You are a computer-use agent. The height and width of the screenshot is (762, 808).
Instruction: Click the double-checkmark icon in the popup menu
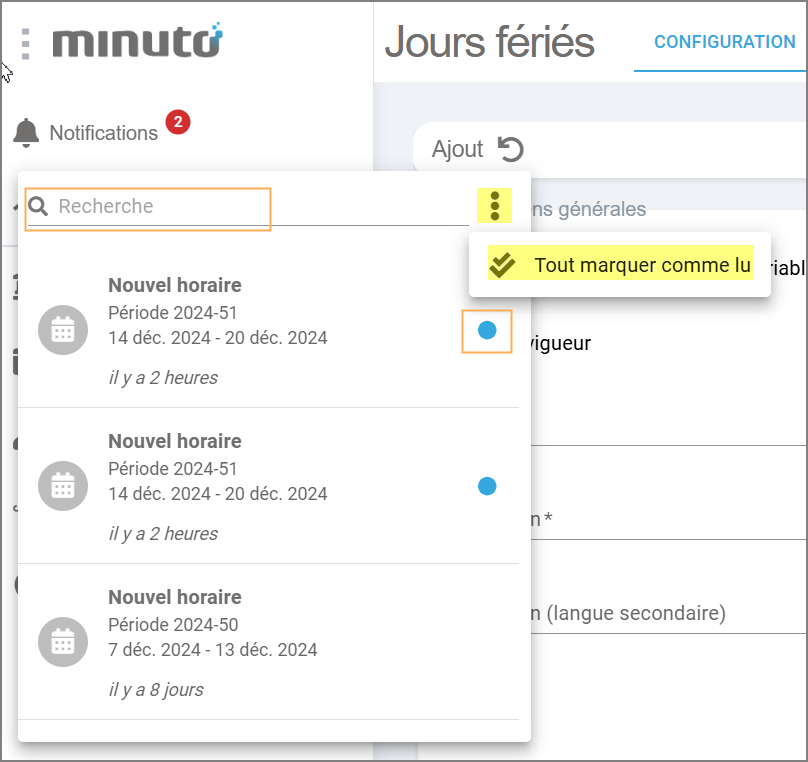click(x=501, y=265)
